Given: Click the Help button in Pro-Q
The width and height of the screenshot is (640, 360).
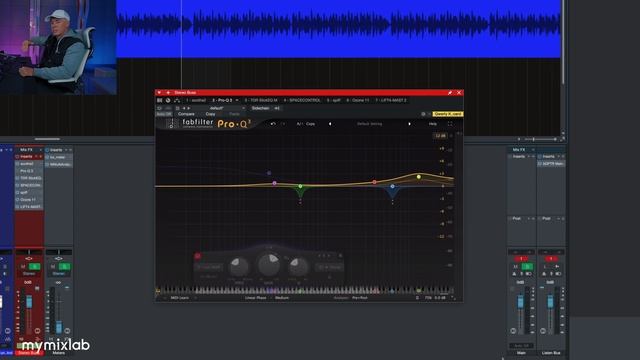Looking at the screenshot, I should pos(433,124).
